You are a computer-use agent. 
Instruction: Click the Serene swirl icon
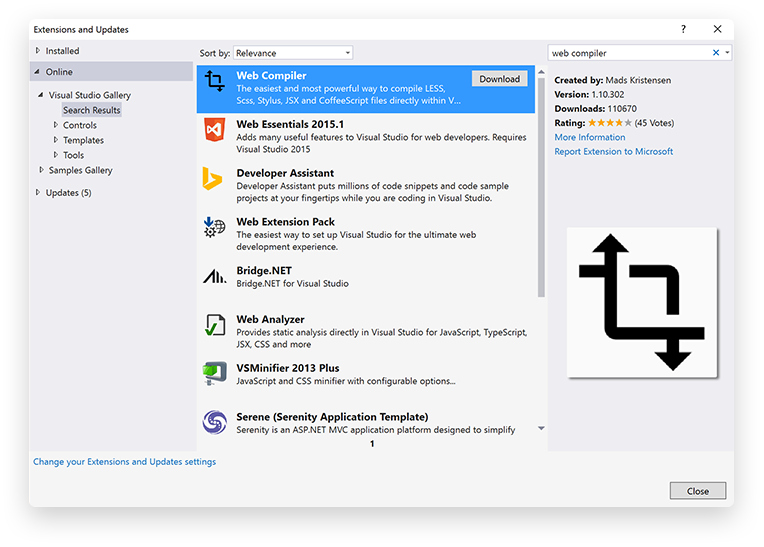(214, 422)
